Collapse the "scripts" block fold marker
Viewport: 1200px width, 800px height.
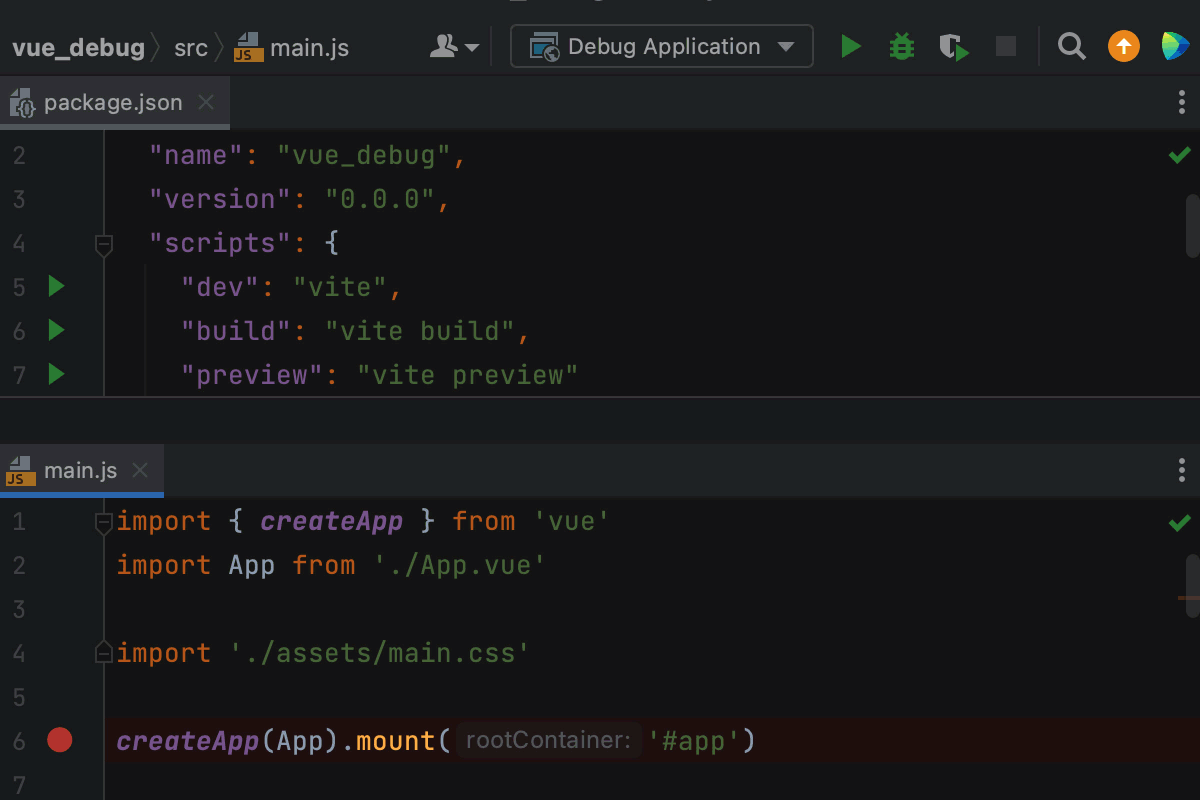coord(103,243)
